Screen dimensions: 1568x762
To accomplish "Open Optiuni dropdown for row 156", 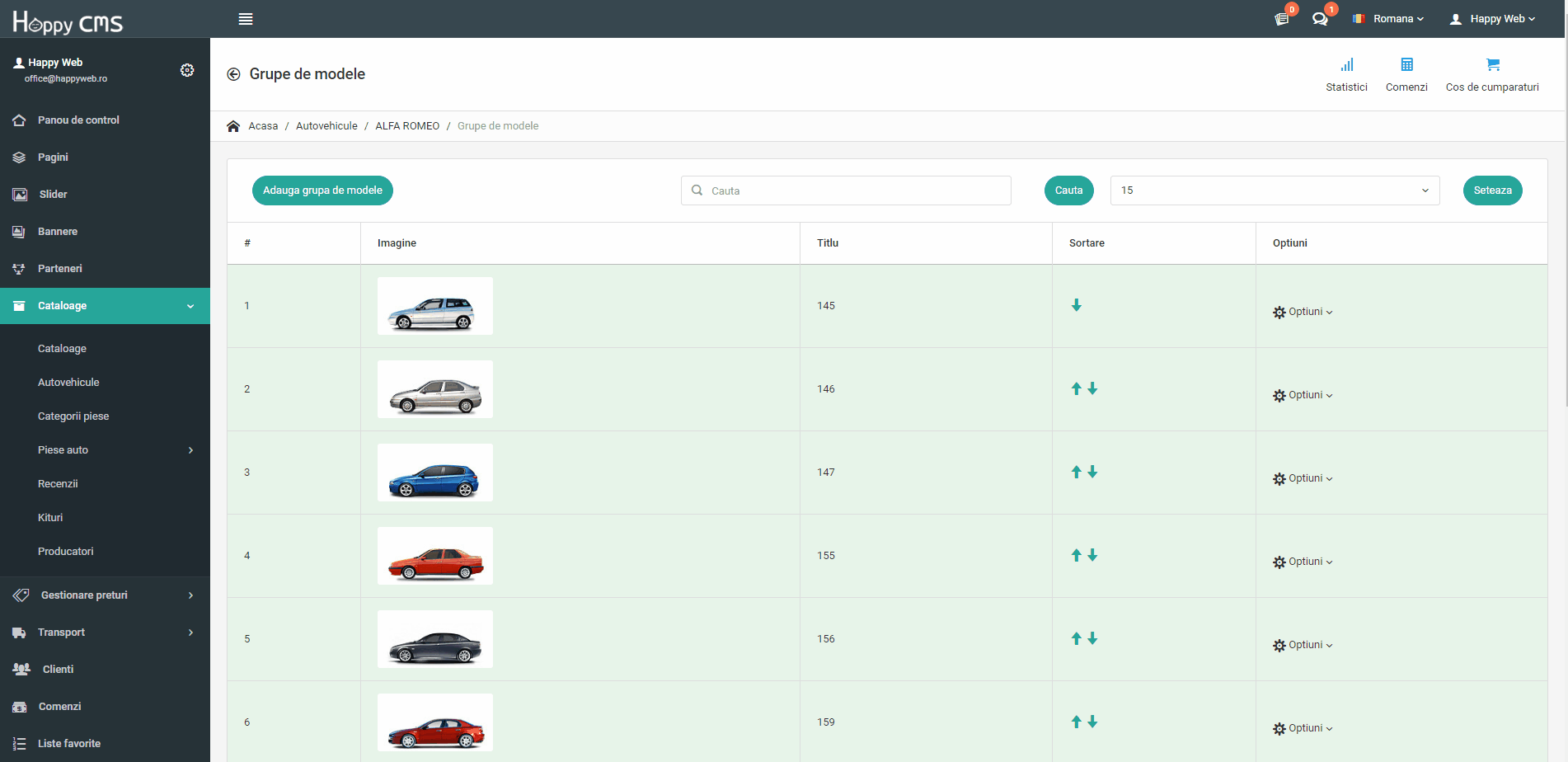I will click(x=1303, y=645).
